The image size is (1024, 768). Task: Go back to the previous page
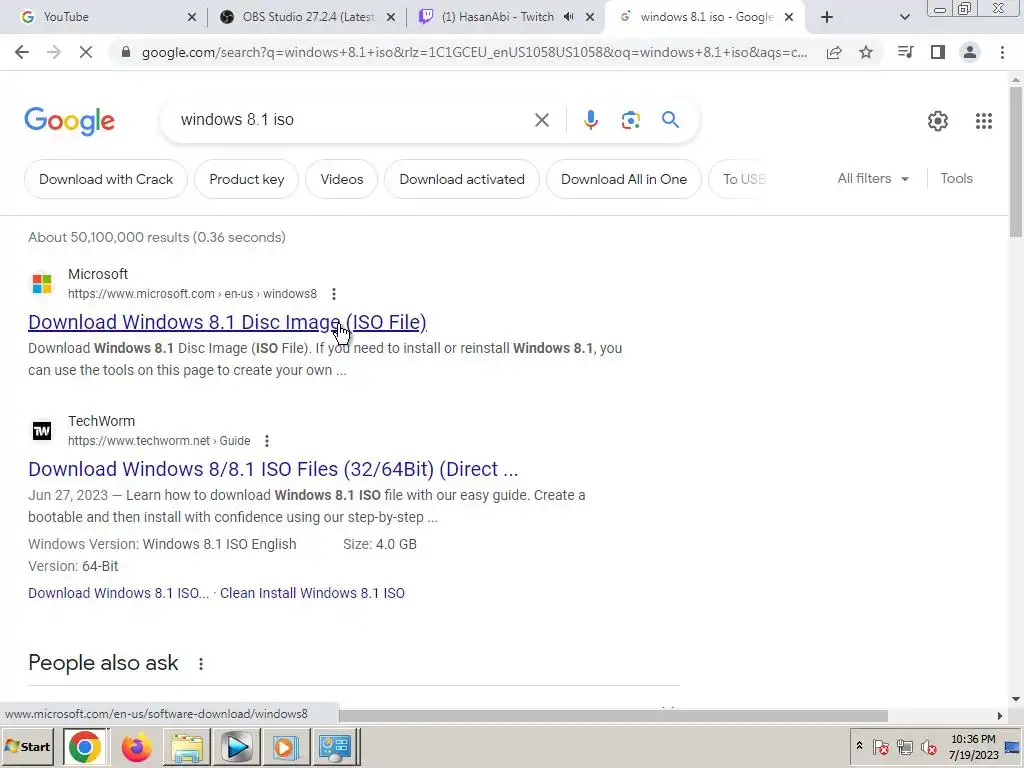22,52
